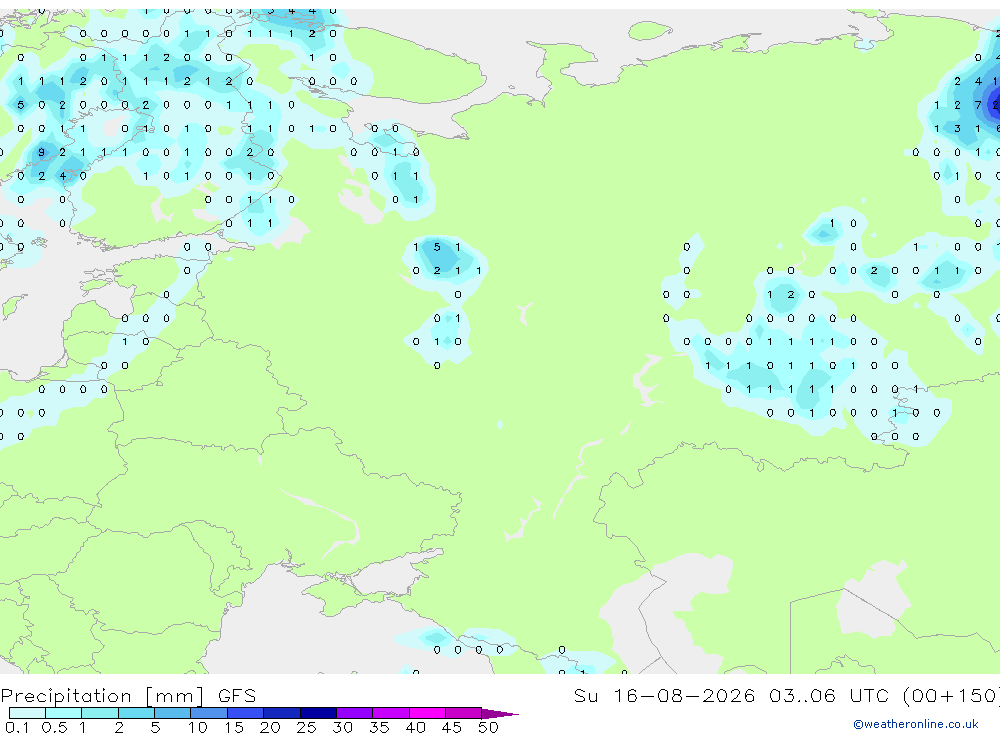Click the 0.1–0.5 mm legend color box
Screen dimensions: 1000x733
[27, 713]
